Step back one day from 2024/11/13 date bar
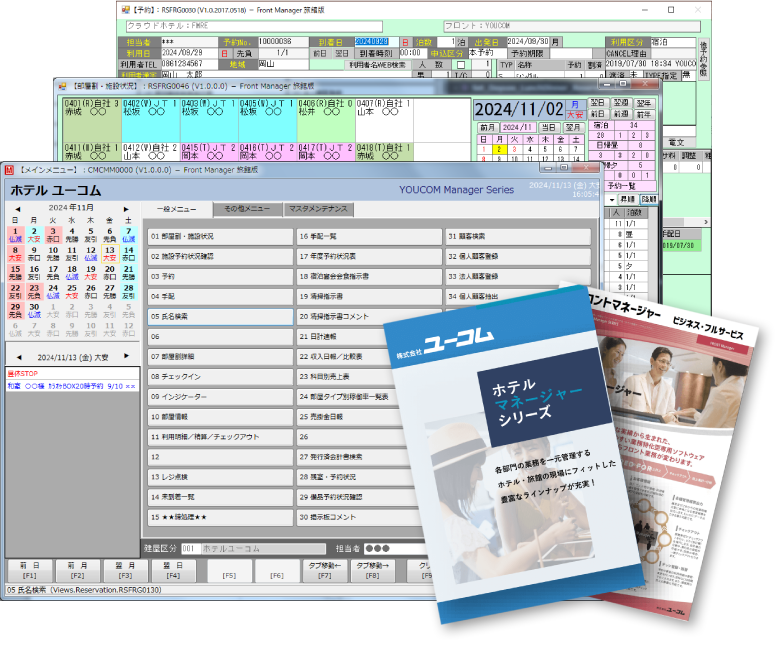The width and height of the screenshot is (784, 656). pyautogui.click(x=19, y=357)
